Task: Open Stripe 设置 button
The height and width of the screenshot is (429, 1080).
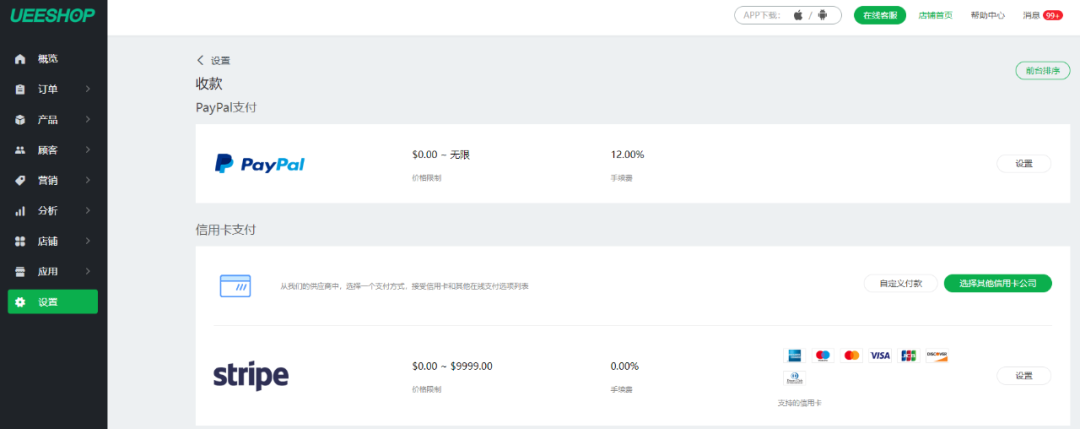Action: tap(1024, 376)
